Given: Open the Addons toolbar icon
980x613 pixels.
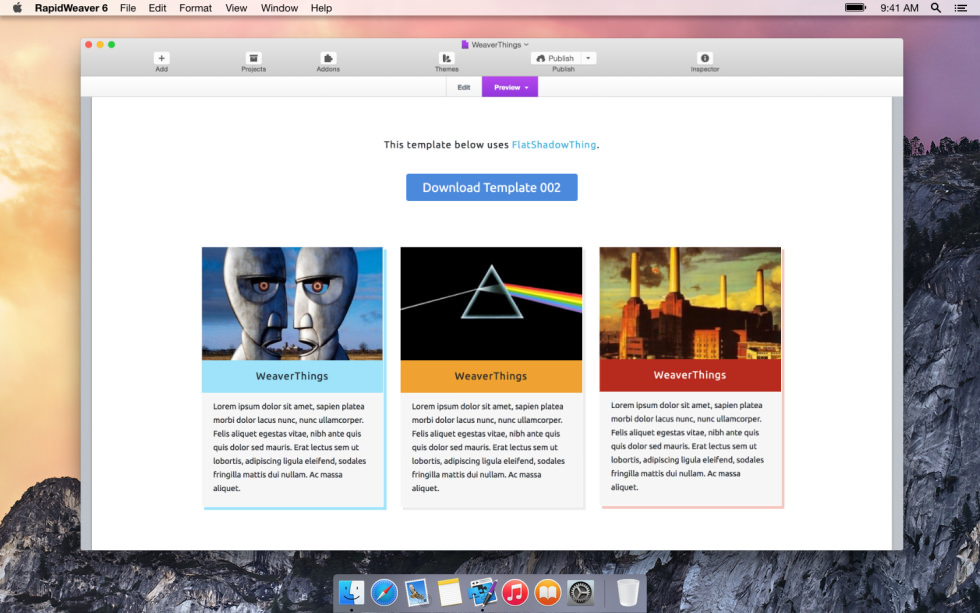Looking at the screenshot, I should [328, 58].
